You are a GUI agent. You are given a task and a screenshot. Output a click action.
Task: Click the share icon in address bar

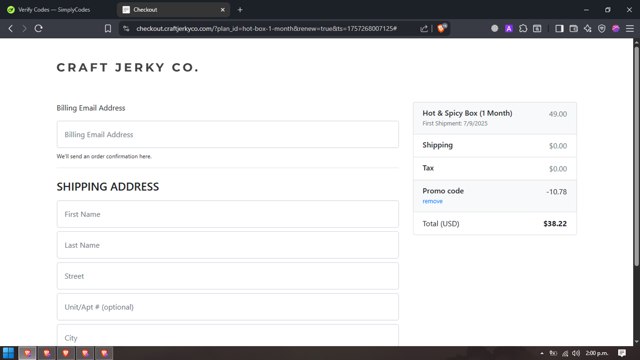coord(424,29)
